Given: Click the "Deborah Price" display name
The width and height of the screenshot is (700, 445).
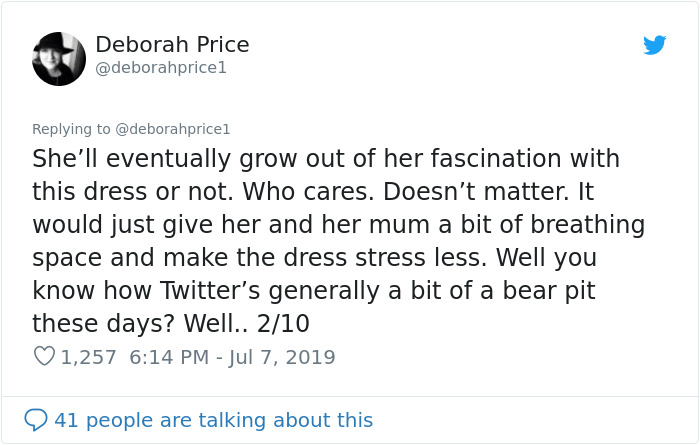Looking at the screenshot, I should pos(172,45).
